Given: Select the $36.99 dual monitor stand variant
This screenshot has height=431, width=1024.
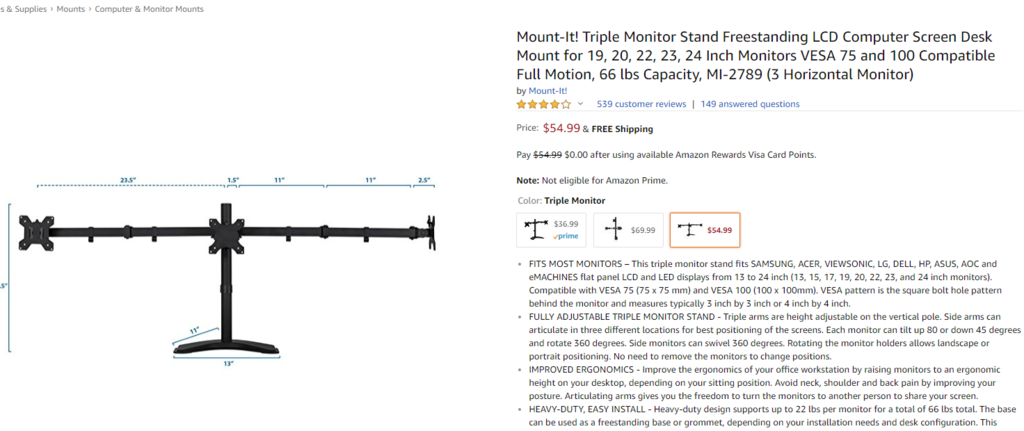Looking at the screenshot, I should (551, 230).
